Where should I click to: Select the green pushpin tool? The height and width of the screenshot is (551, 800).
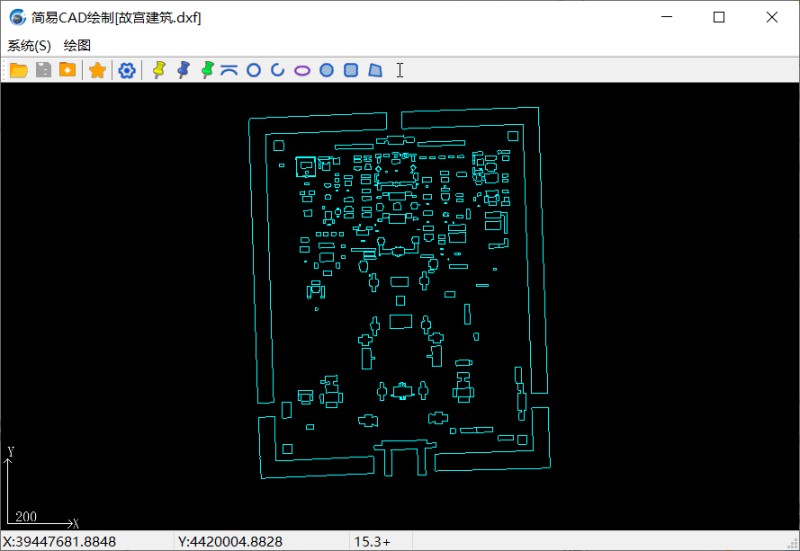click(207, 70)
